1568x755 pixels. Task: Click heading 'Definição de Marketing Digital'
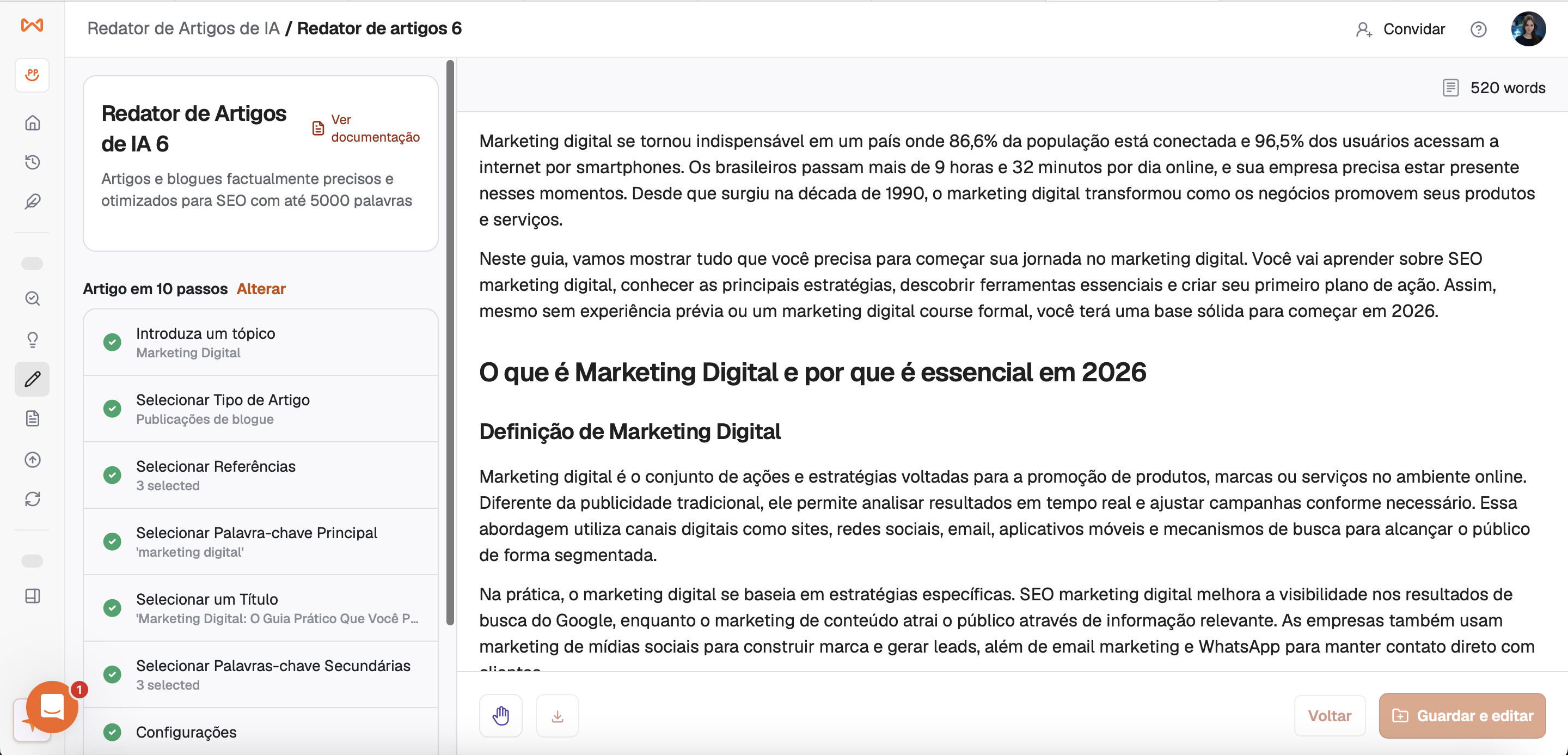click(629, 431)
